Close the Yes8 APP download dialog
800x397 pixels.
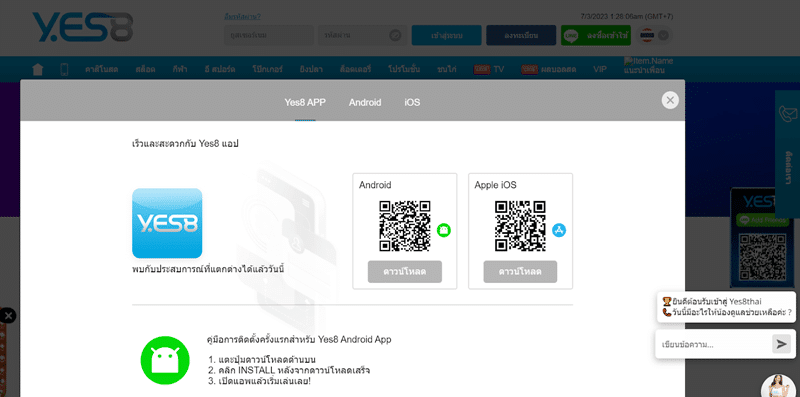[x=670, y=100]
